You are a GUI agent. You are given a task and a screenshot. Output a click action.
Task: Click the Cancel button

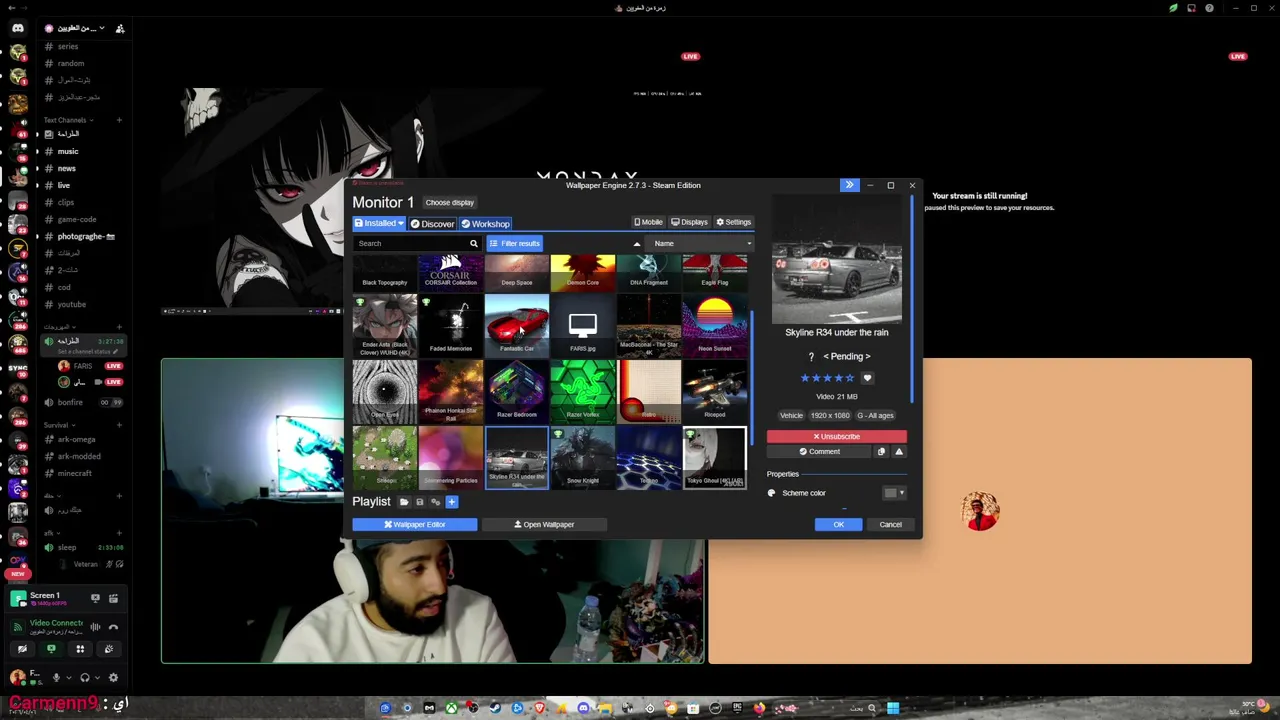pyautogui.click(x=890, y=524)
